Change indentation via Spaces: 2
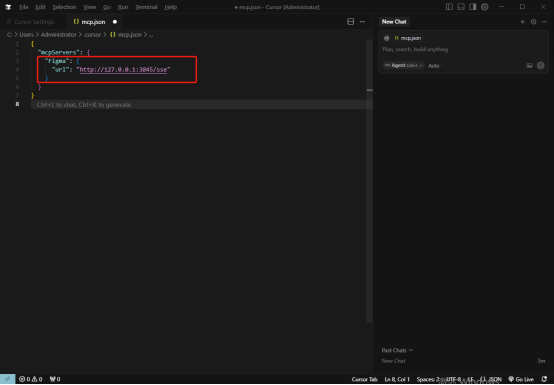The height and width of the screenshot is (385, 554). coord(428,379)
